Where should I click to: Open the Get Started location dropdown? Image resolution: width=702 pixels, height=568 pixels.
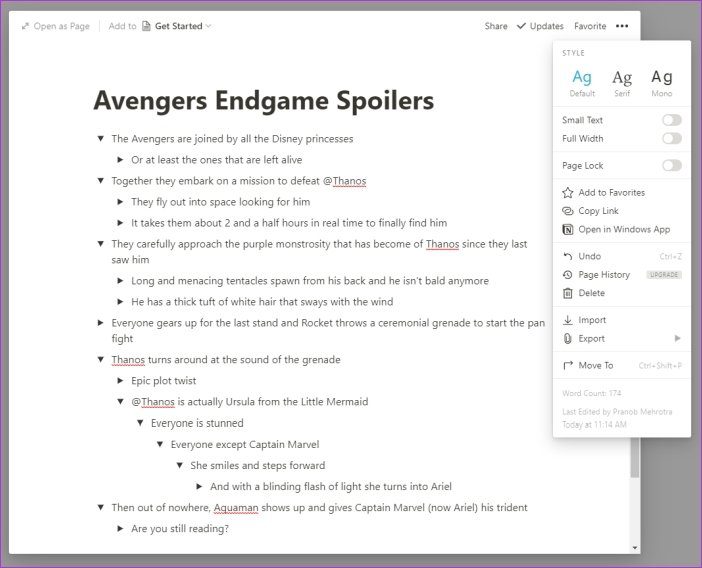coord(177,26)
